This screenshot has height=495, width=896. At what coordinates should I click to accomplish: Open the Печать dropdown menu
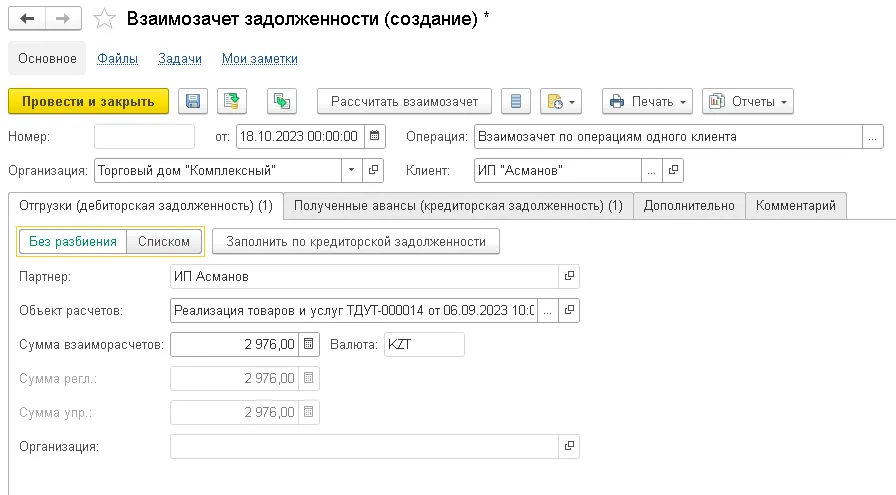pos(647,101)
